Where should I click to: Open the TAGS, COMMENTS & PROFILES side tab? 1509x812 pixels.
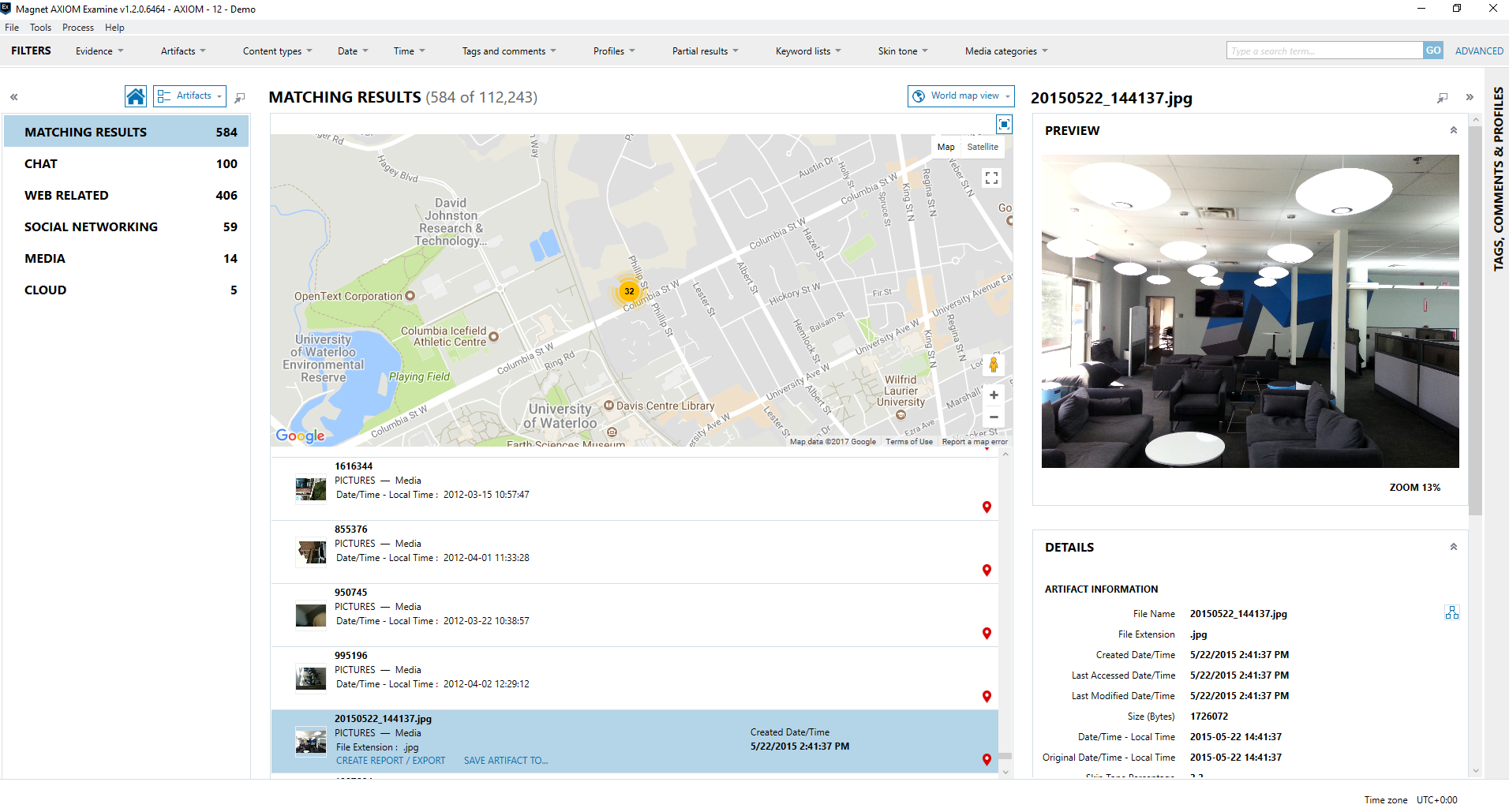(1498, 179)
